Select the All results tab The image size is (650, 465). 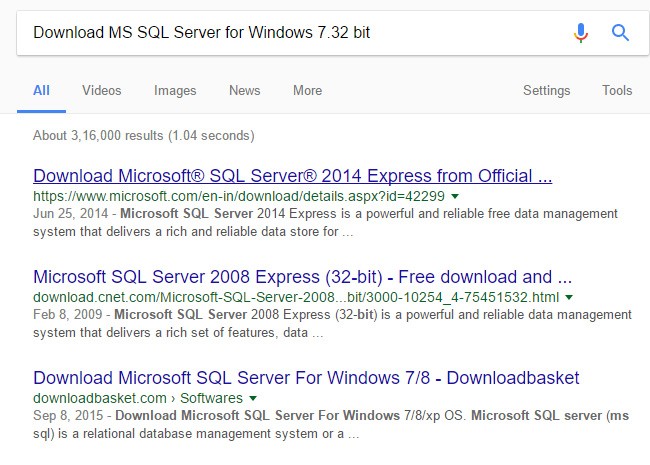[x=41, y=90]
